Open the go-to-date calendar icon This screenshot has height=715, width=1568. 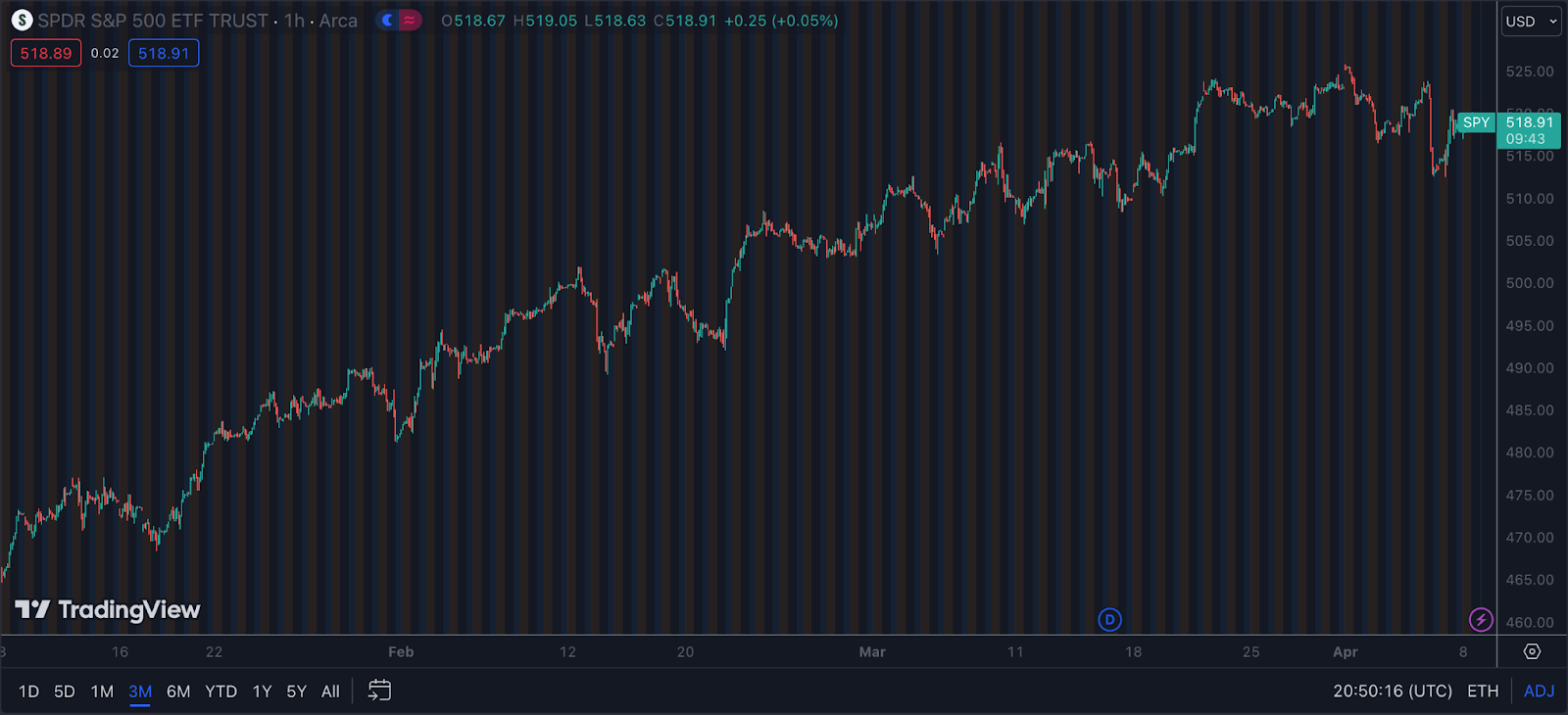(379, 691)
